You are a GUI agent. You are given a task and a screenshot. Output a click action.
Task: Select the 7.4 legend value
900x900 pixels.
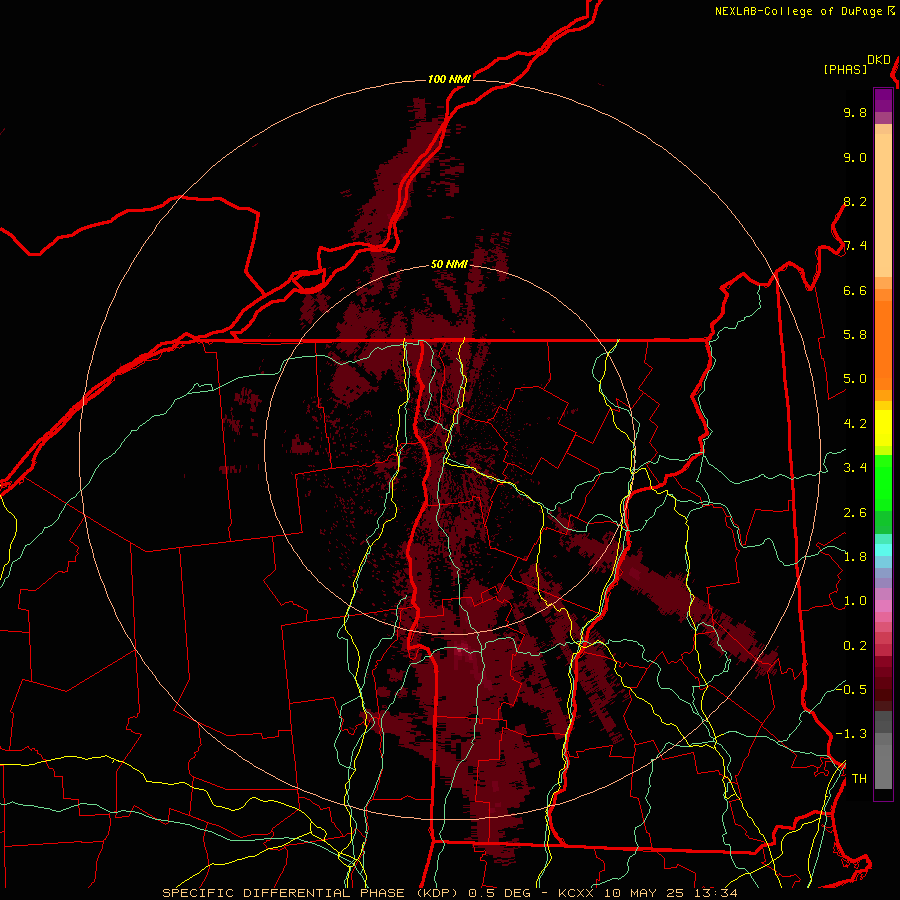[x=855, y=246]
